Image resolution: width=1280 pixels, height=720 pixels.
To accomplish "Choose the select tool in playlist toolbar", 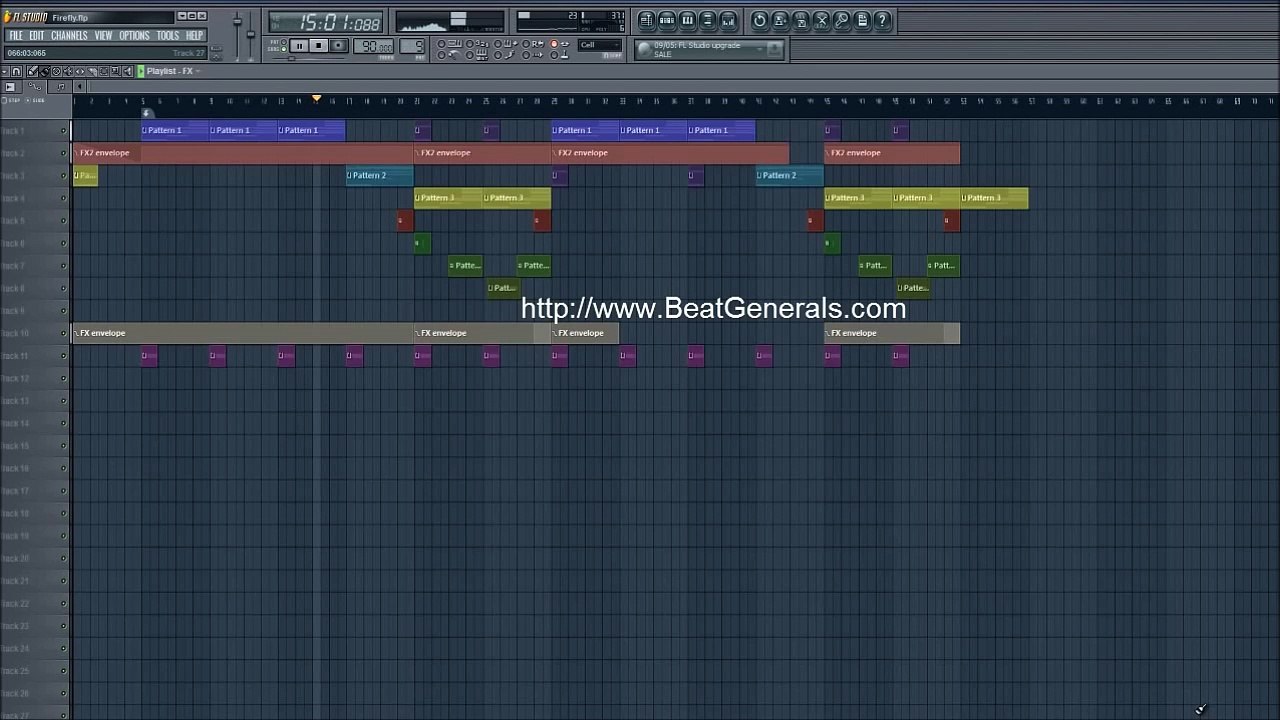I will pos(104,72).
